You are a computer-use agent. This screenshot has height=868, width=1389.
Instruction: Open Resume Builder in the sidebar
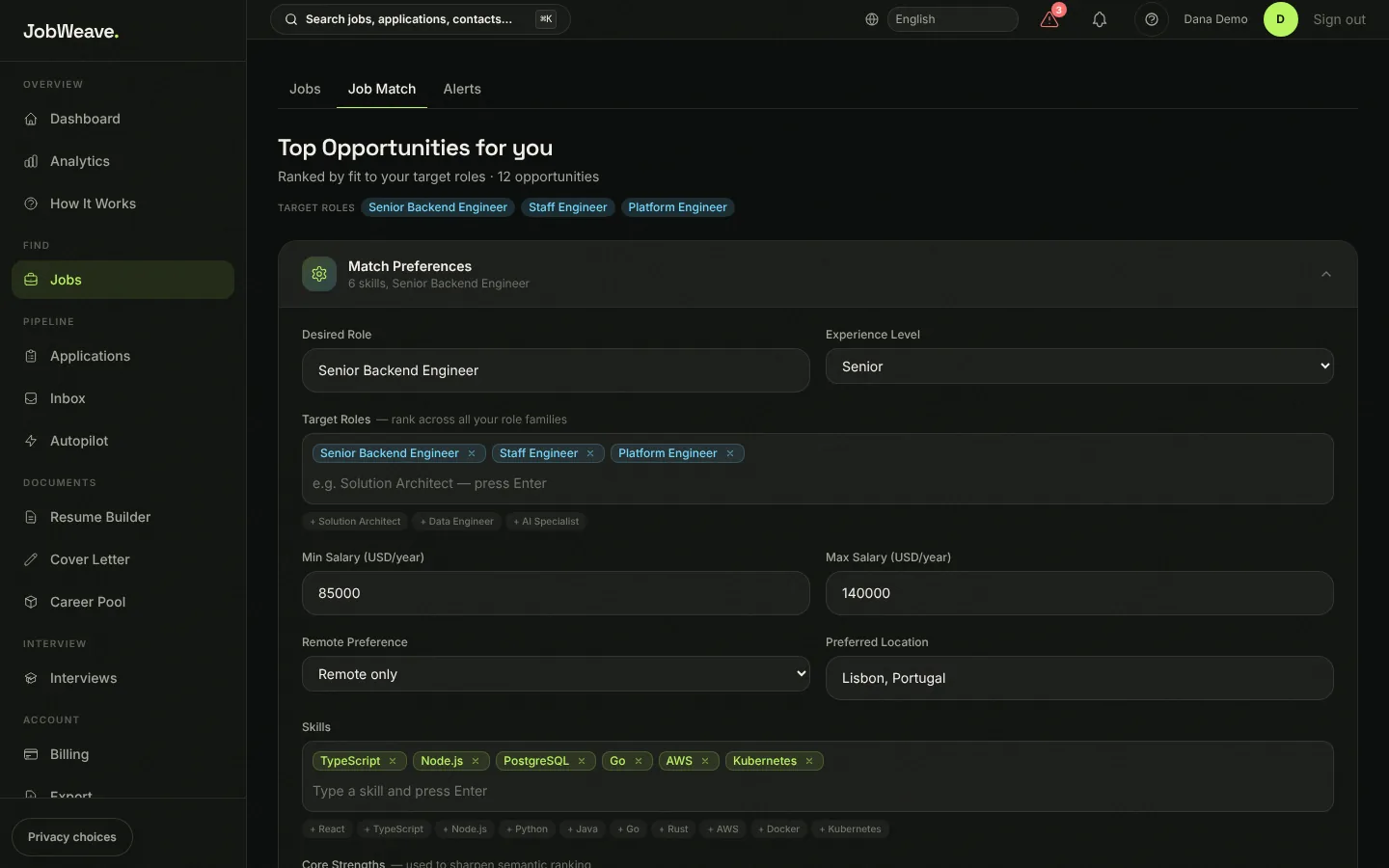click(123, 517)
